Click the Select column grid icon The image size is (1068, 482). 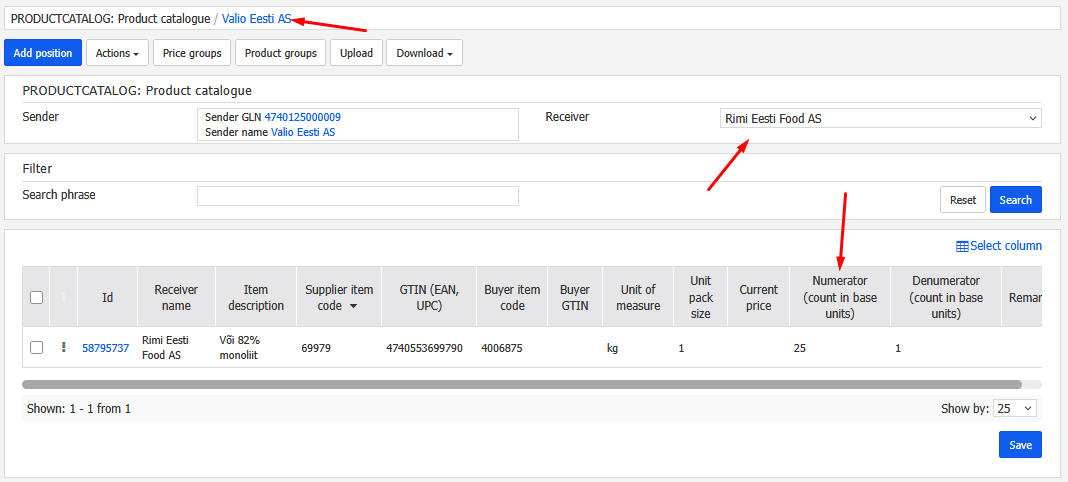pos(962,246)
